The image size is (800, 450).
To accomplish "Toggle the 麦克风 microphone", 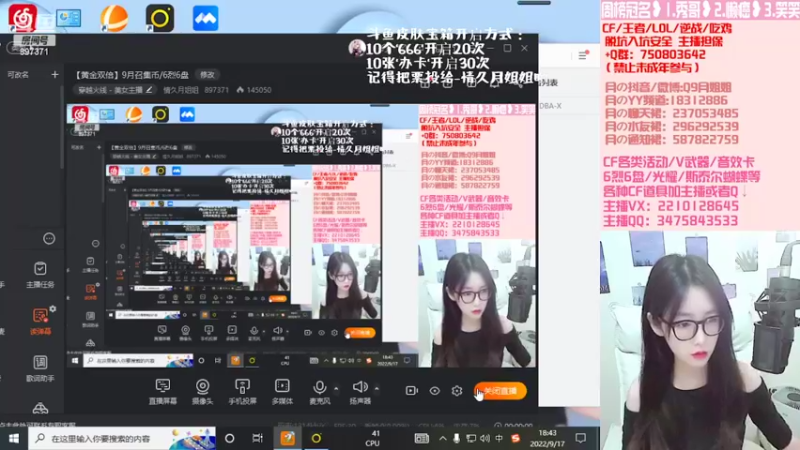I will tap(320, 391).
